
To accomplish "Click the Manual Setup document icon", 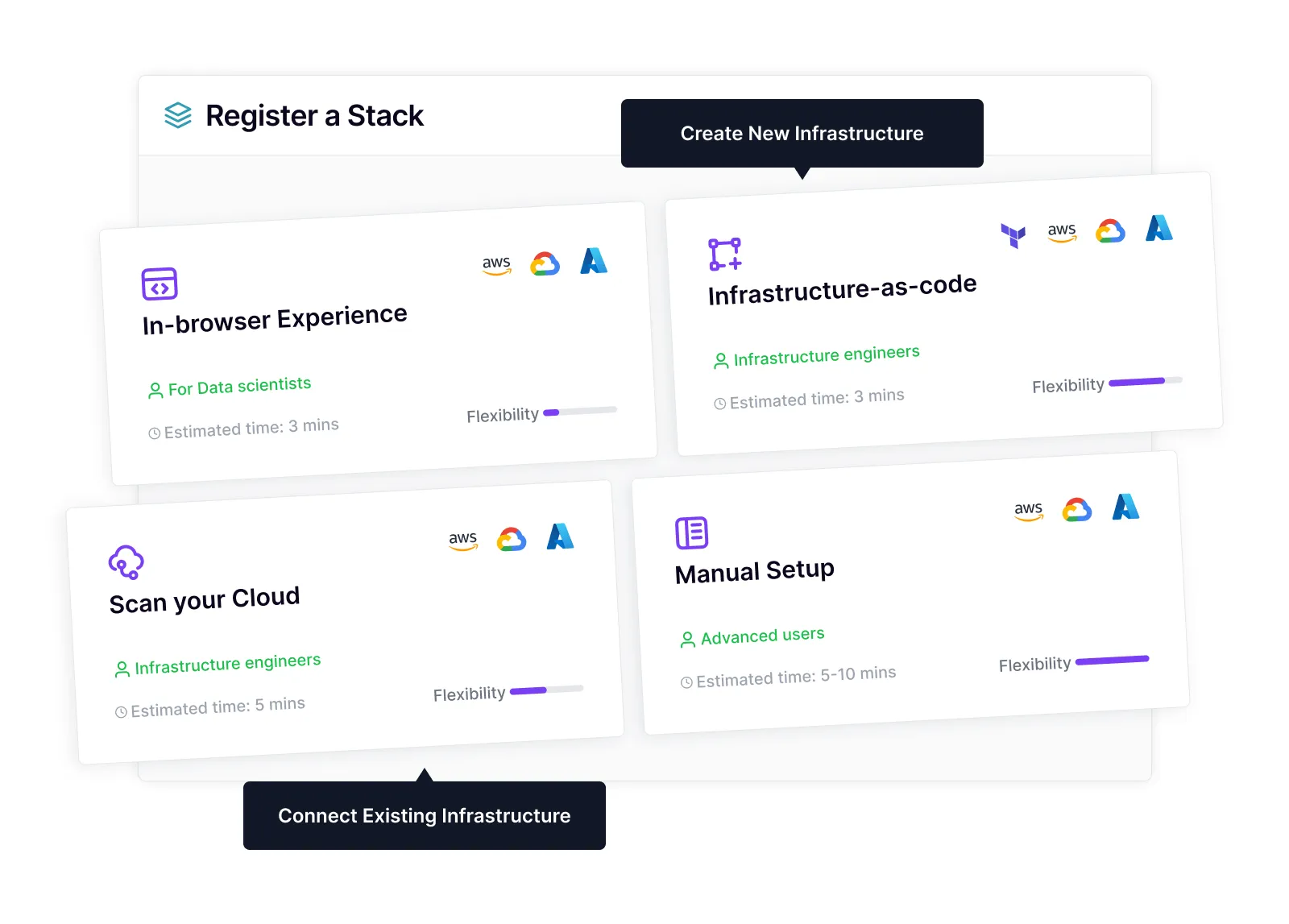I will [x=691, y=532].
